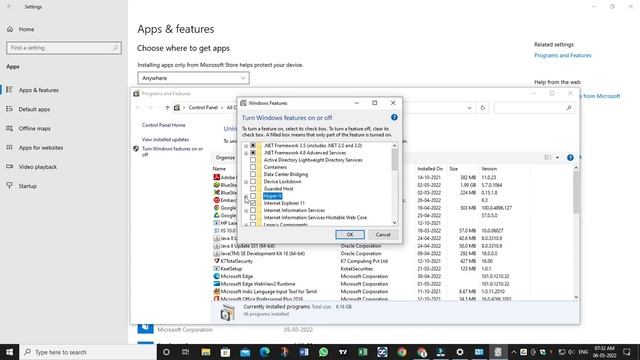Go to Settings Home
Viewport: 640px width, 360px height.
pyautogui.click(x=26, y=29)
